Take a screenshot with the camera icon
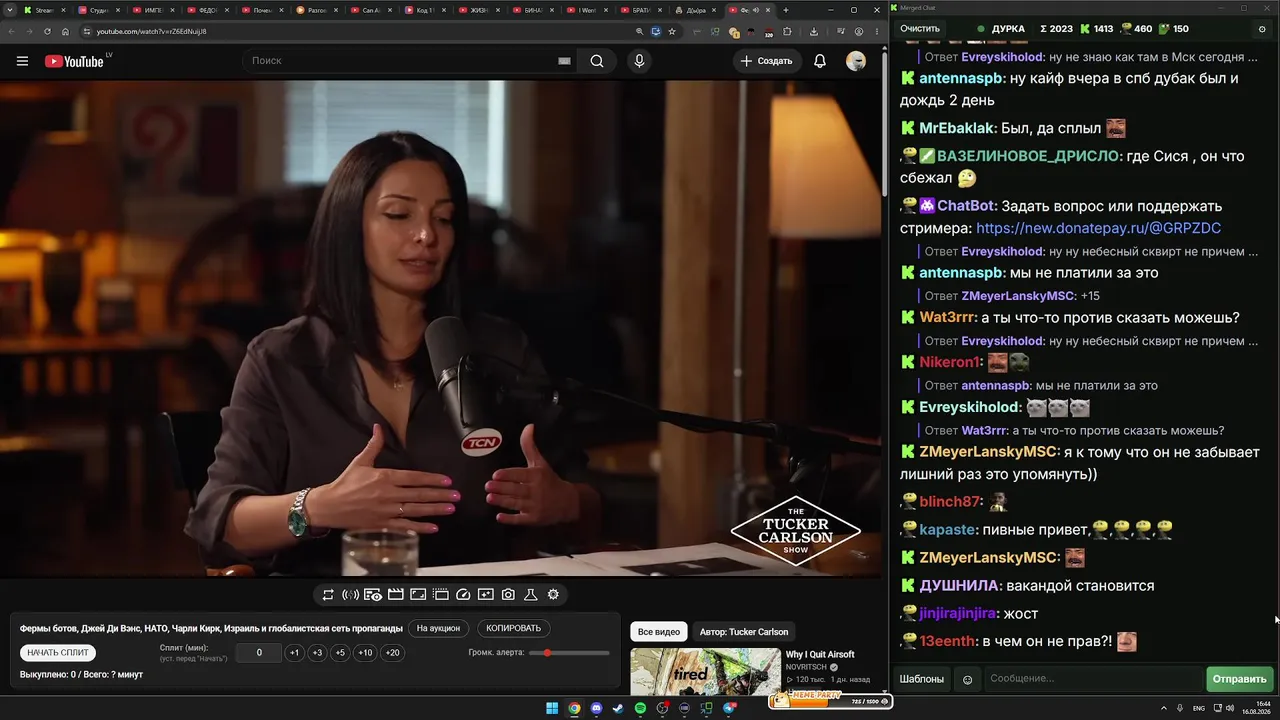Image resolution: width=1280 pixels, height=720 pixels. pyautogui.click(x=508, y=595)
